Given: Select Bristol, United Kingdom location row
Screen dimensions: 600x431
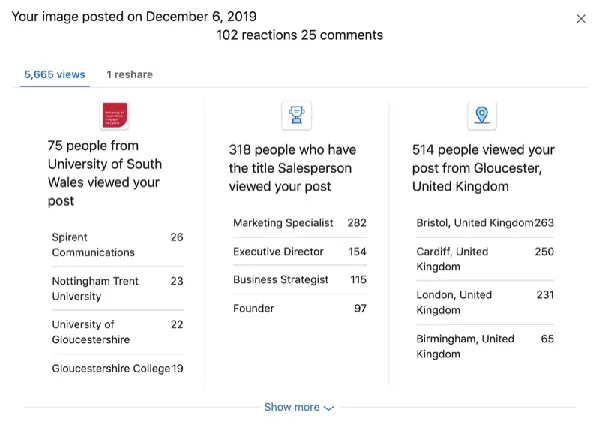Looking at the screenshot, I should tap(485, 223).
